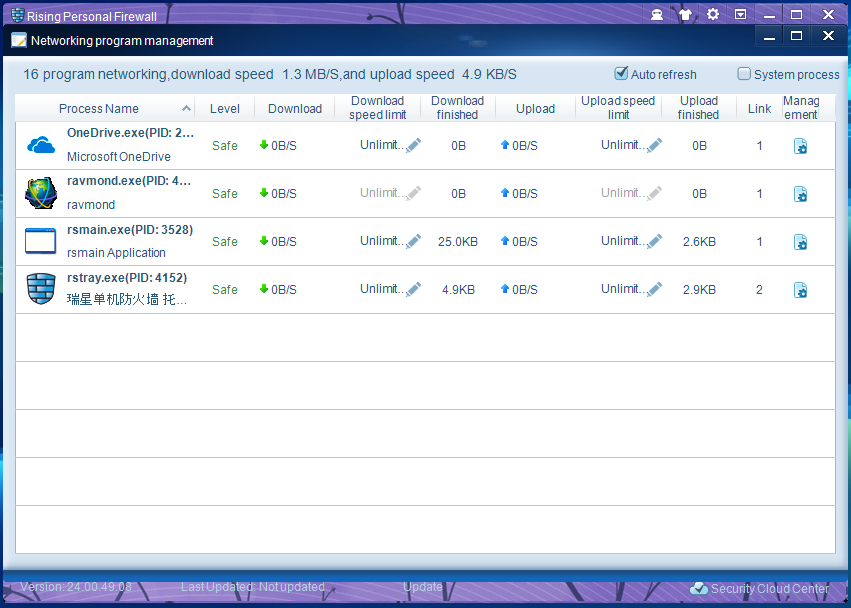Viewport: 851px width, 608px height.
Task: Sort by Download column header
Action: (x=295, y=109)
